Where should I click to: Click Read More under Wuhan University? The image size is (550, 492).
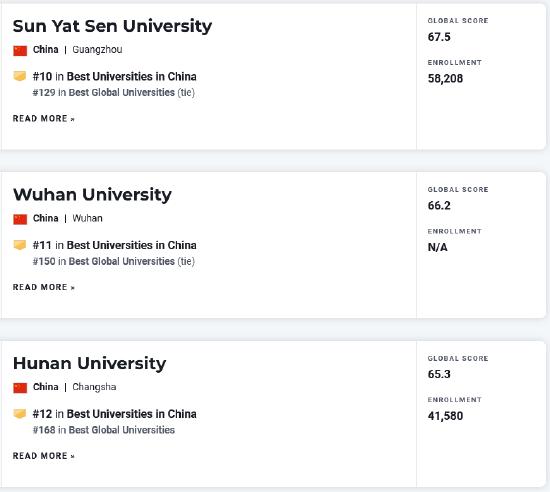point(44,287)
